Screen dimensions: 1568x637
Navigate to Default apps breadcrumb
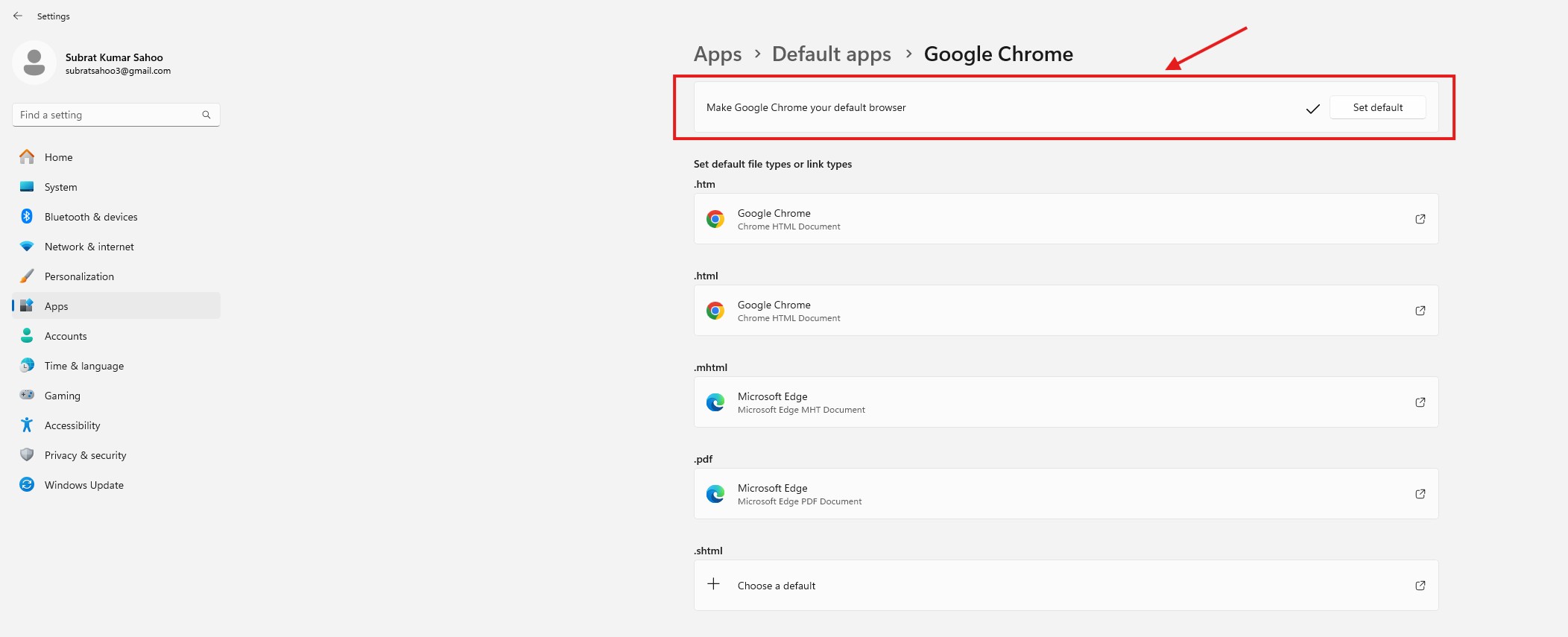[x=831, y=54]
